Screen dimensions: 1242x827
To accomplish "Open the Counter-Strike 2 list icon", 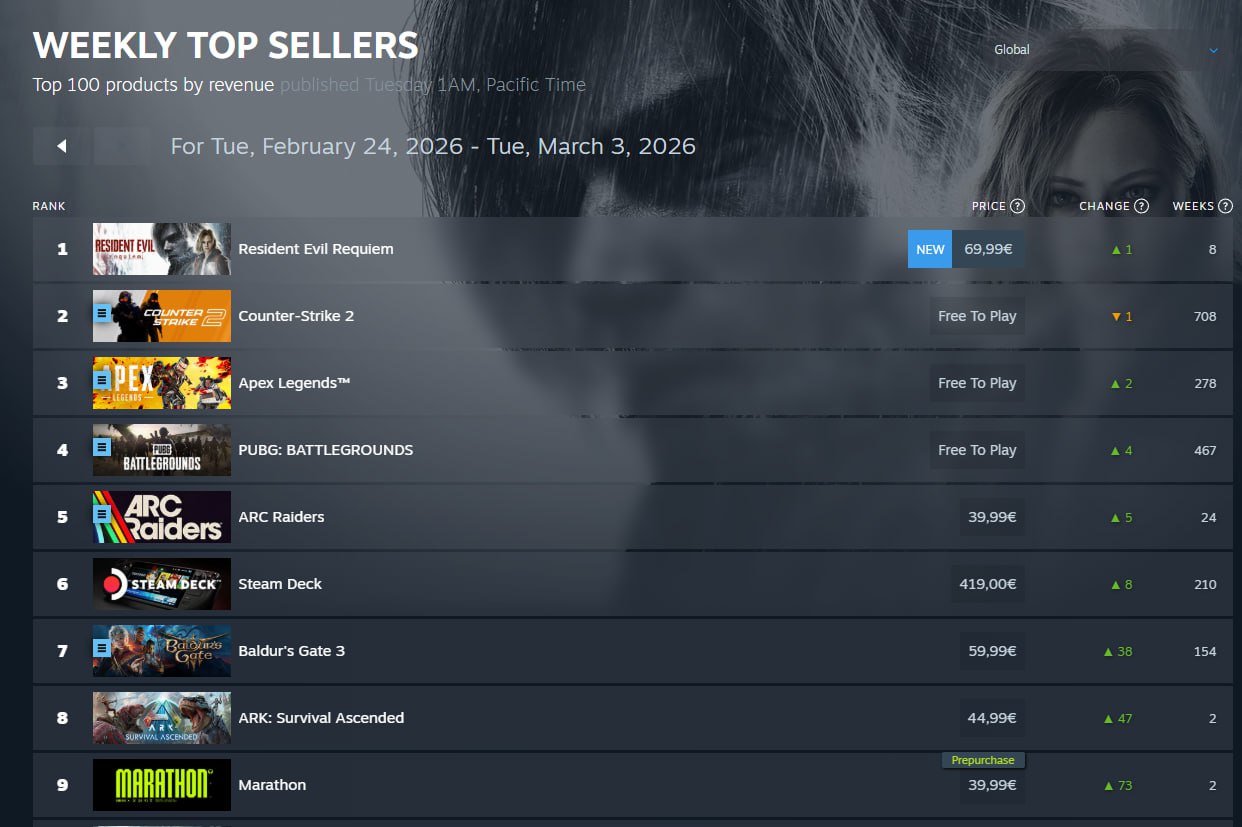I will [101, 313].
